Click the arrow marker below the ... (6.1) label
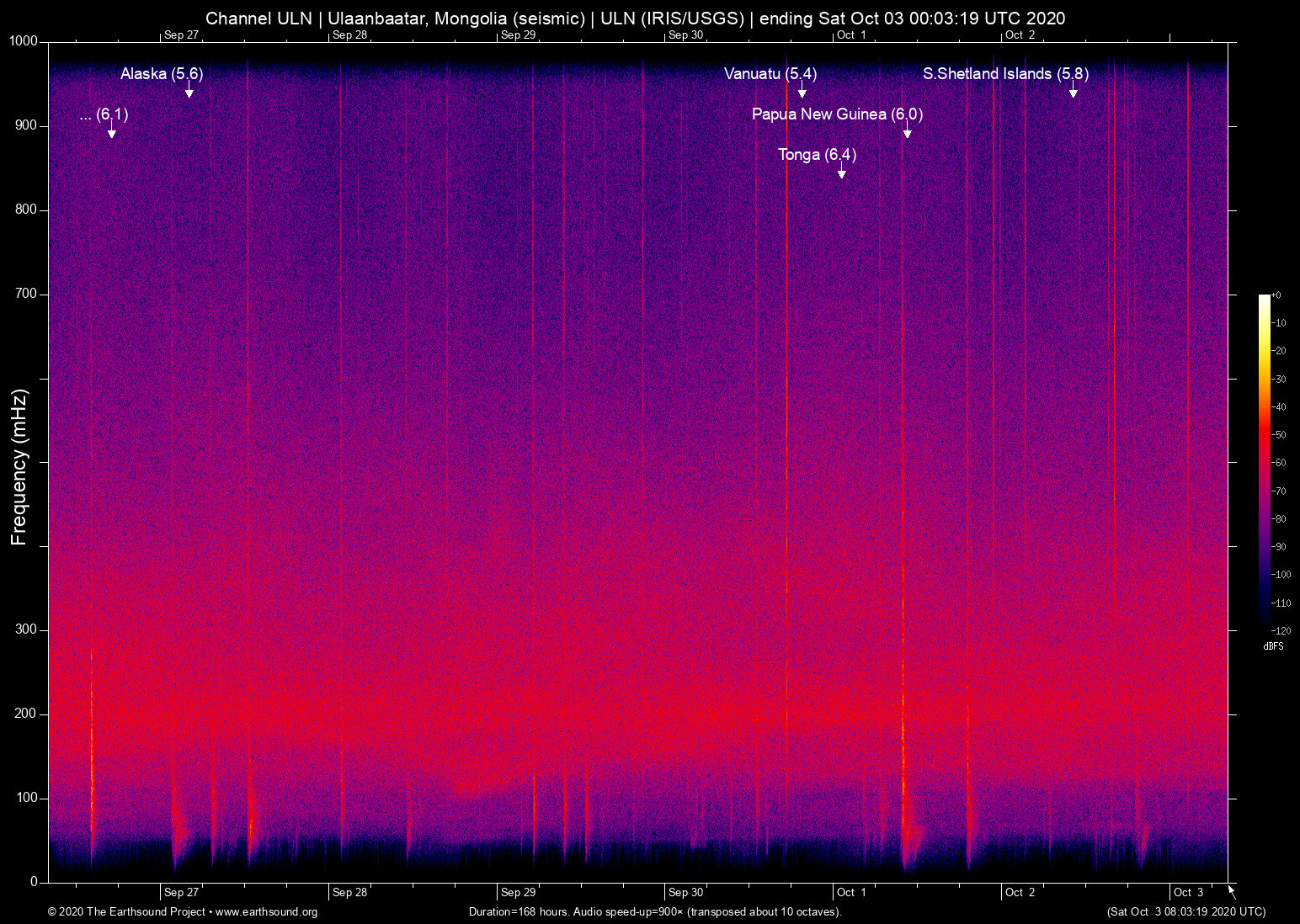1300x924 pixels. 111,131
